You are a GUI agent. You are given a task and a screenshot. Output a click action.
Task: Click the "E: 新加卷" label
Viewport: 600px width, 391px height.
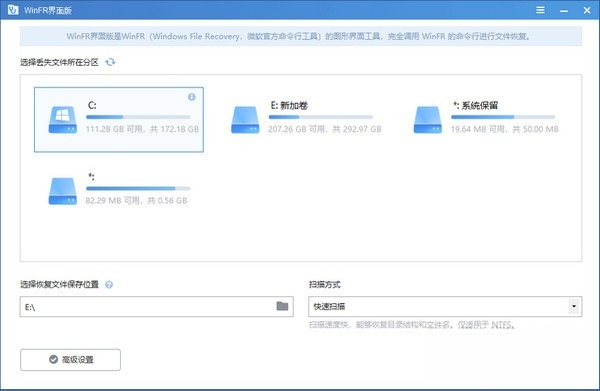[289, 105]
